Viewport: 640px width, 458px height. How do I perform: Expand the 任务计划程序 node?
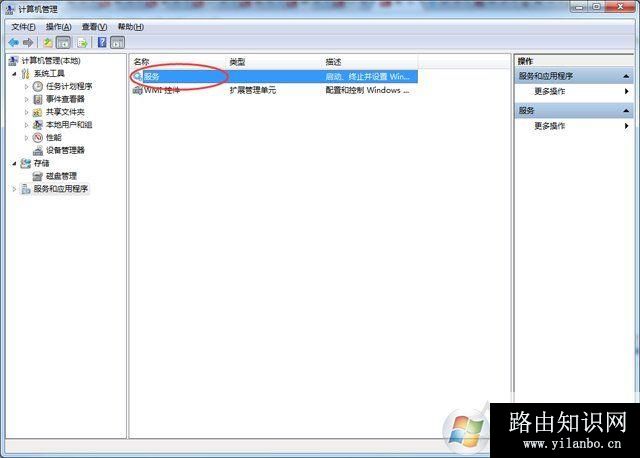[27, 87]
